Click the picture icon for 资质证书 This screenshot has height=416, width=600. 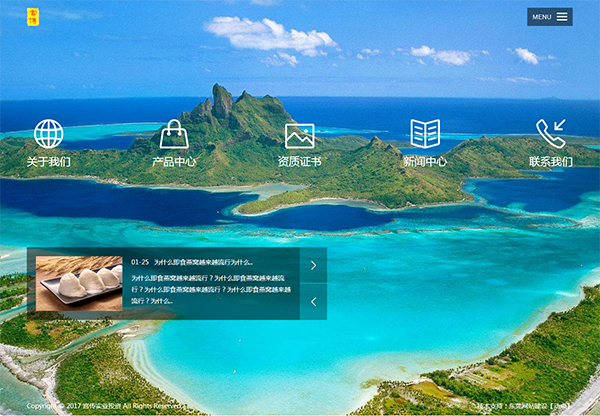click(x=300, y=136)
